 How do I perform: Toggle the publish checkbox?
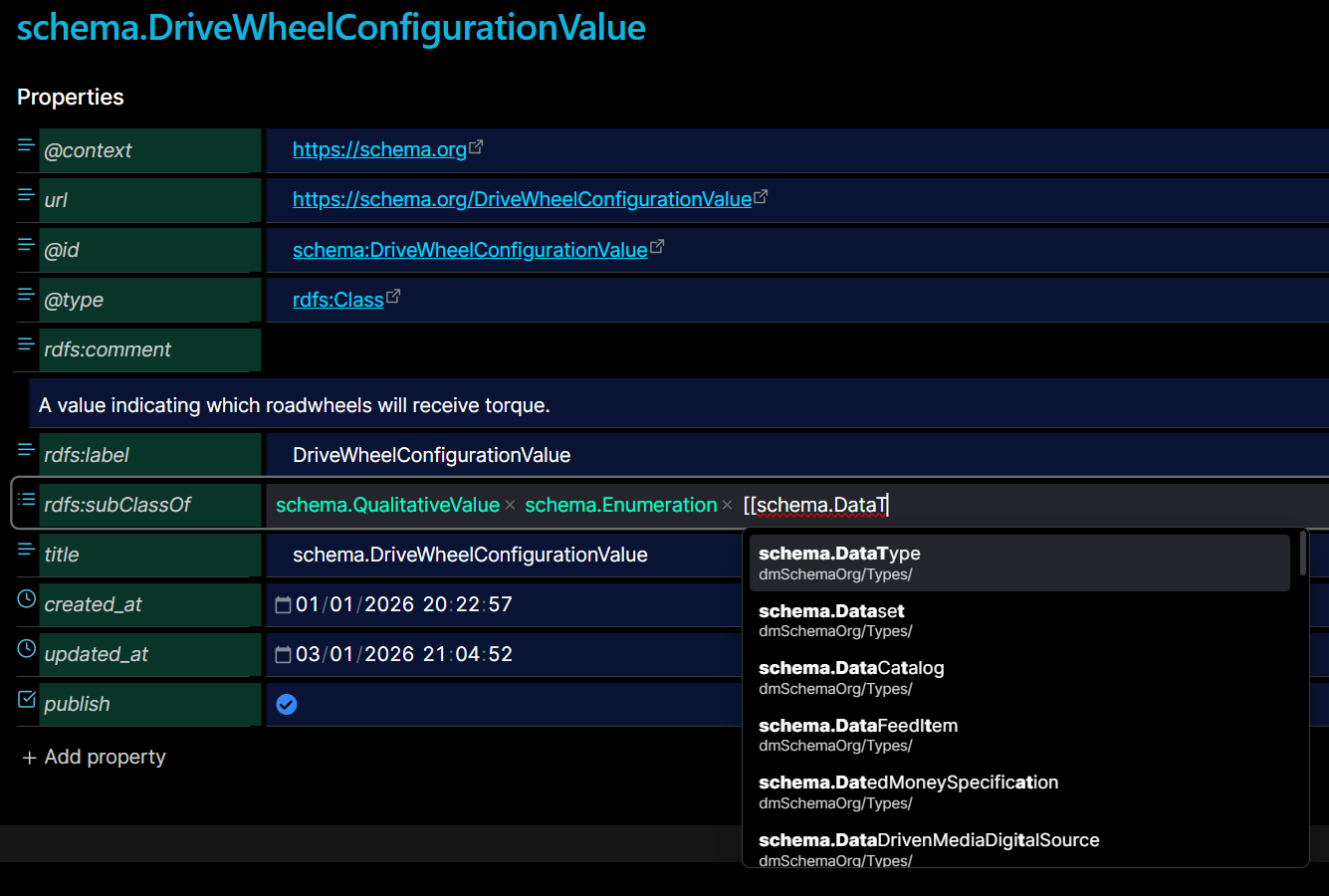tap(287, 705)
